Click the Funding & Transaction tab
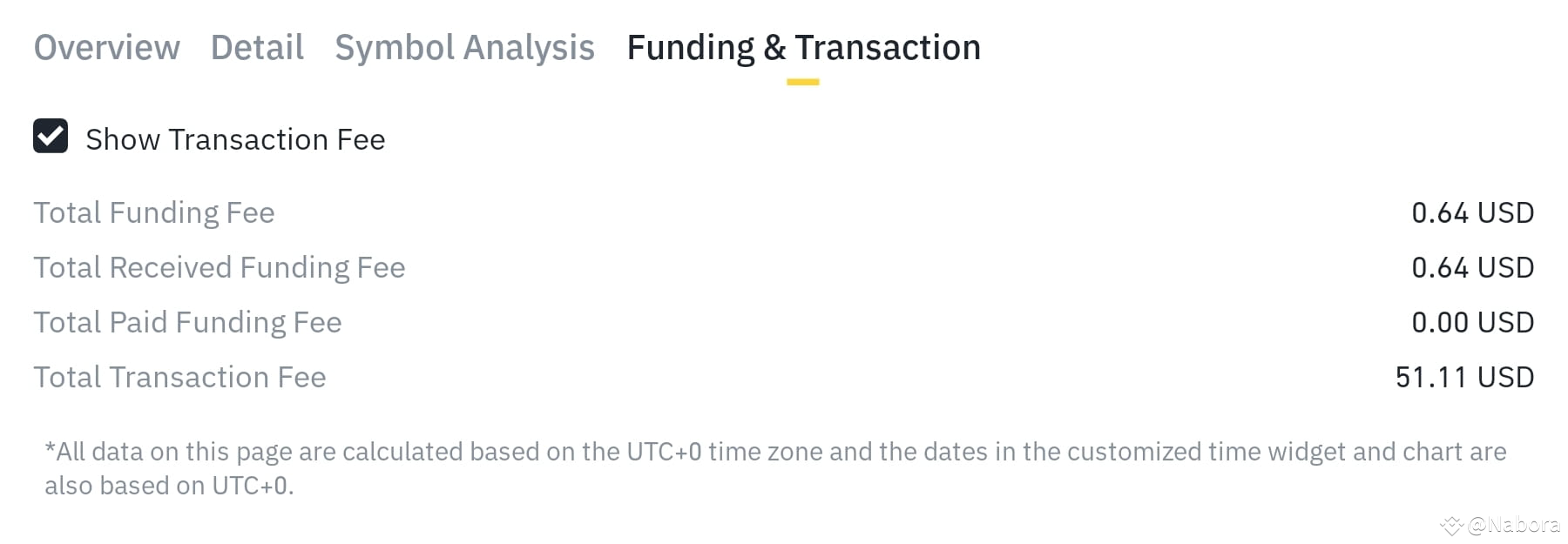The width and height of the screenshot is (1568, 544). [x=803, y=48]
